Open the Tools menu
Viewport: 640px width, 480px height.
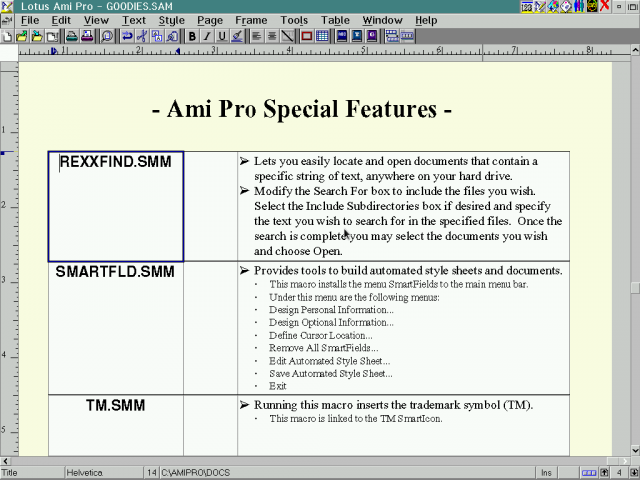pos(294,20)
